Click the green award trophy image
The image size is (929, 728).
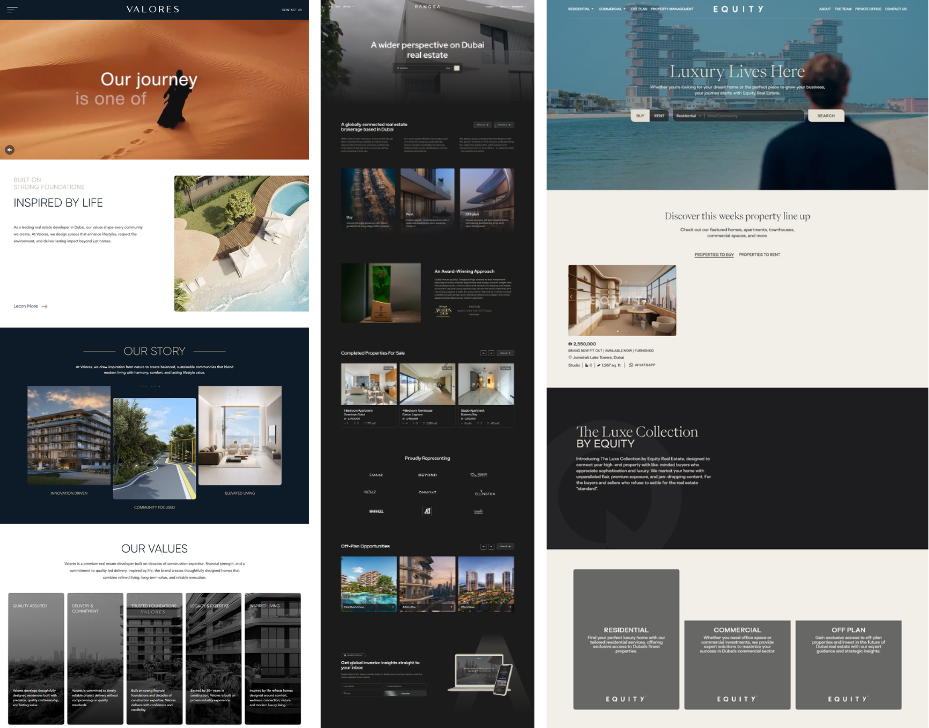[381, 293]
